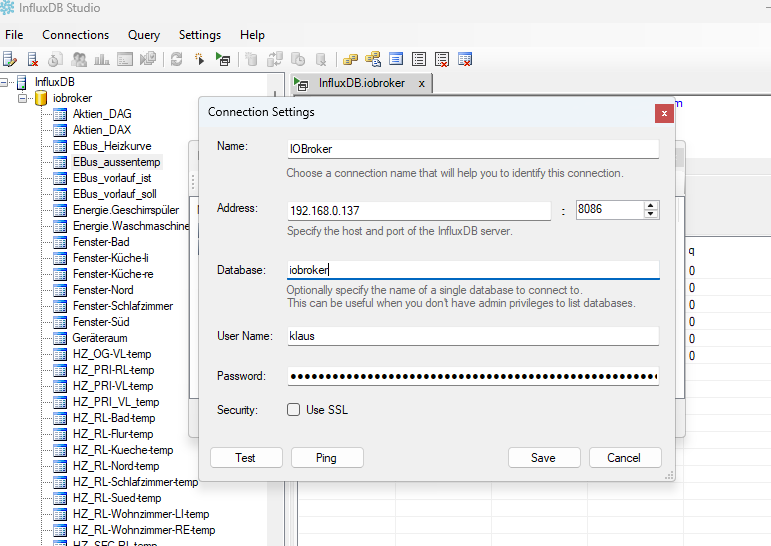Click the edit connection server-with-pencil toolbar icon

point(9,60)
